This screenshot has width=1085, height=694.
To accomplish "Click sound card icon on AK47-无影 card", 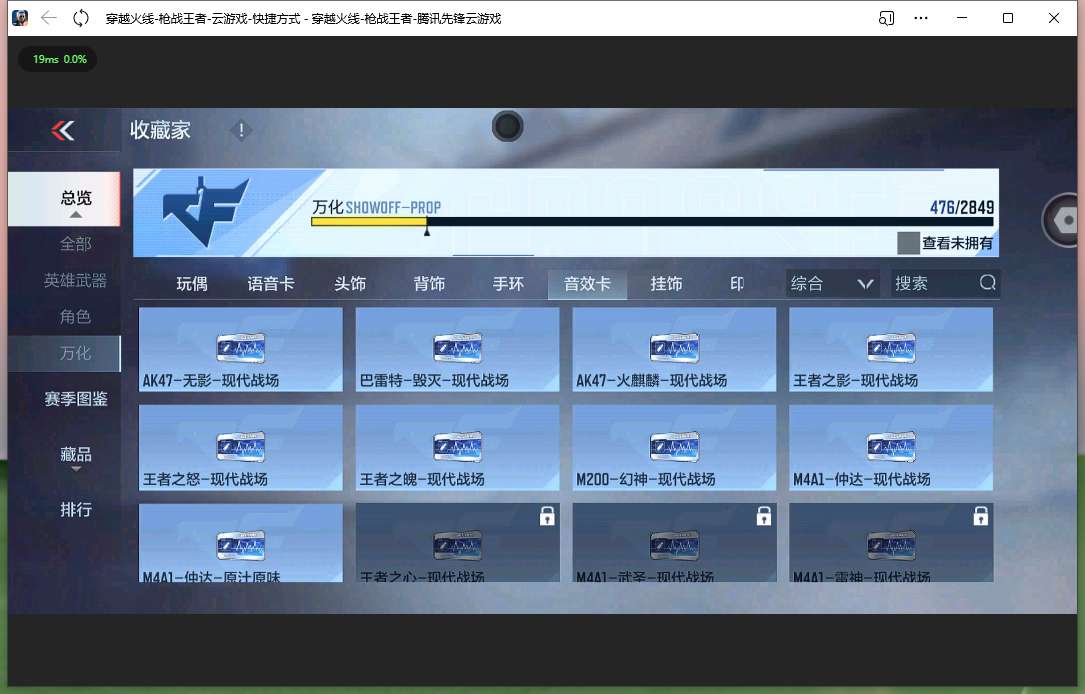I will coord(241,348).
